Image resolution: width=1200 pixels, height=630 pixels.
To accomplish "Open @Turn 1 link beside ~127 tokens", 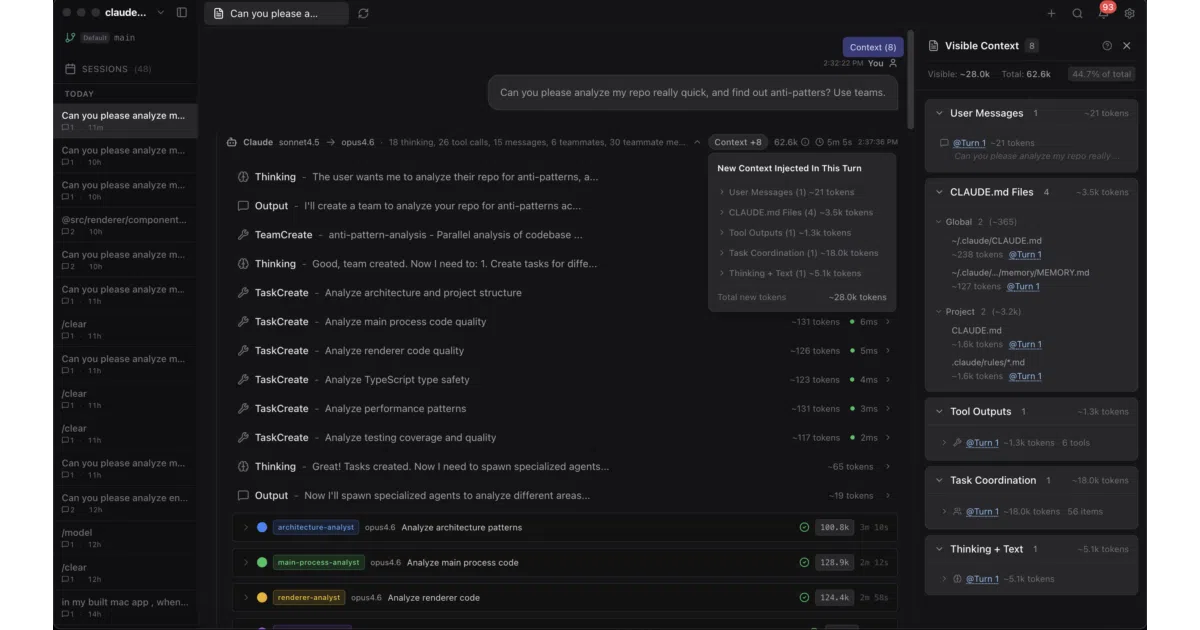I will point(1023,286).
